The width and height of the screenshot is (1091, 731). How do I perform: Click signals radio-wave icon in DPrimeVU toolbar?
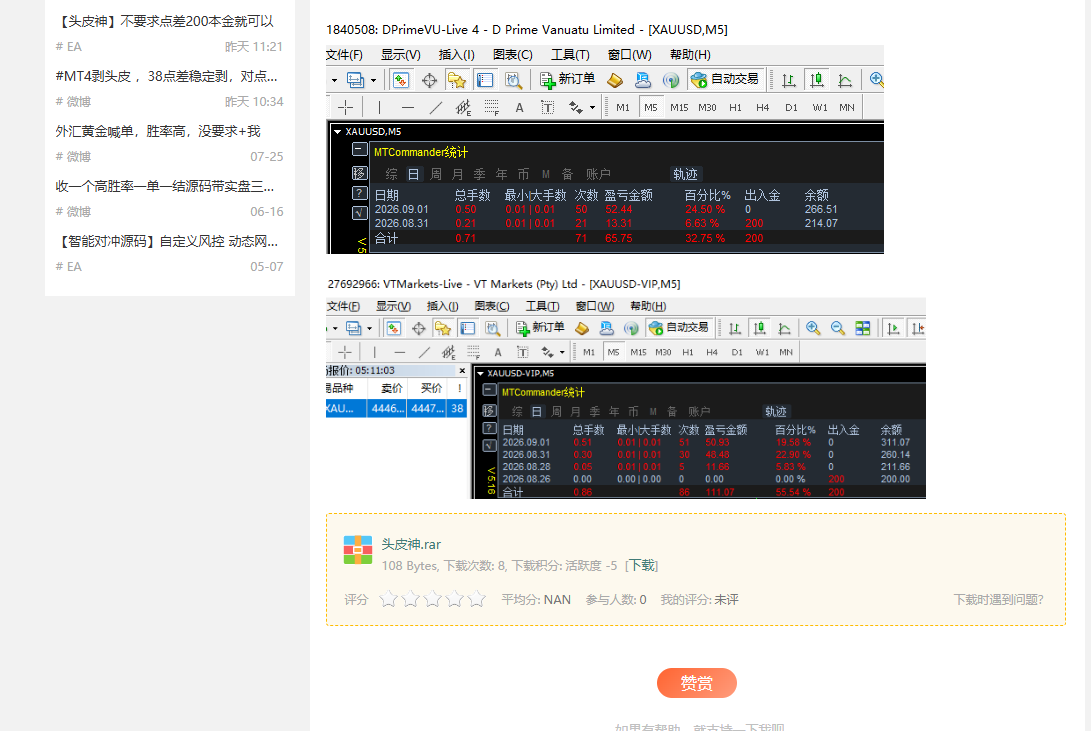pos(671,80)
